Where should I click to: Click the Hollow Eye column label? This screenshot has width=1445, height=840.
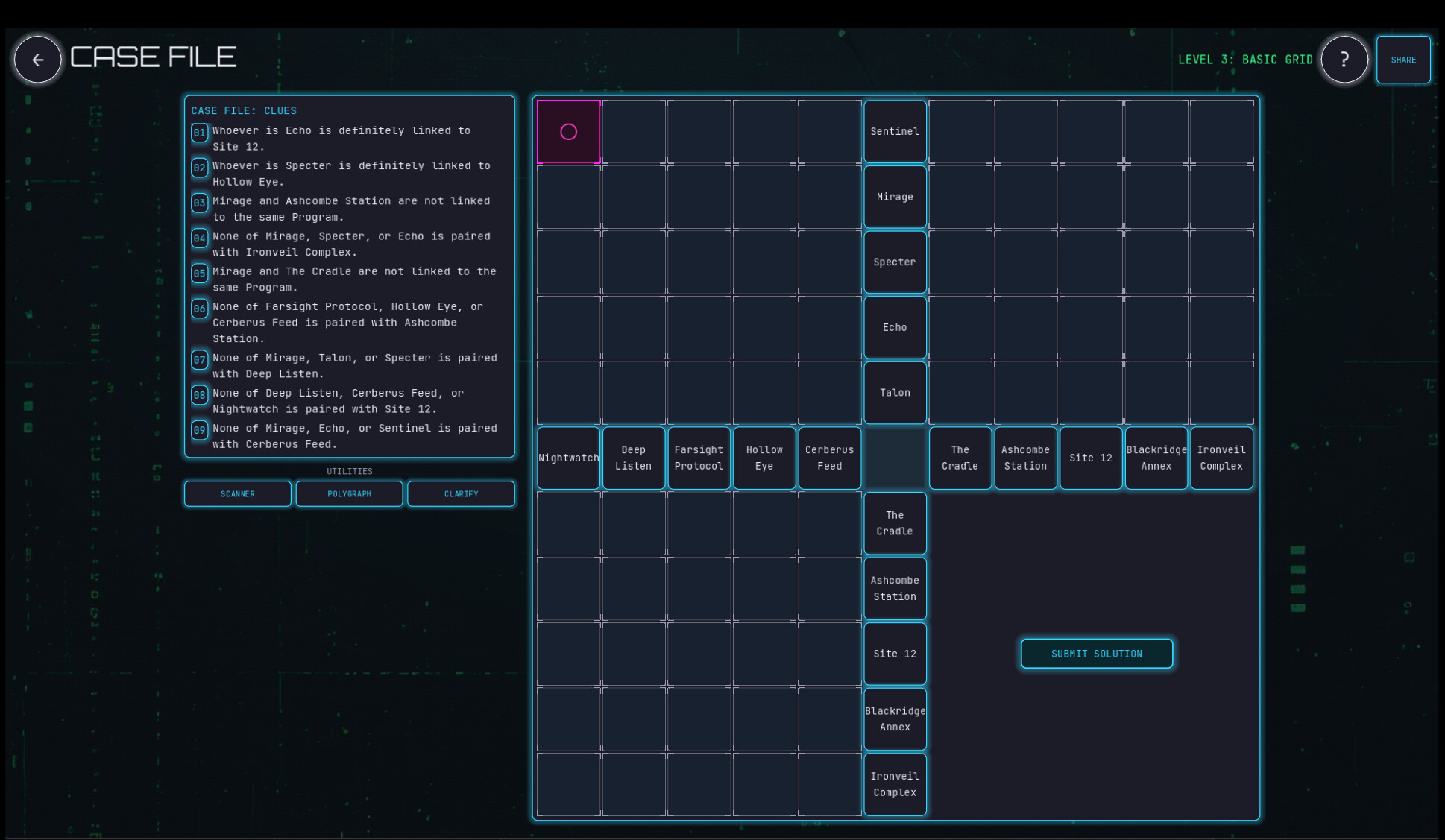[x=764, y=458]
